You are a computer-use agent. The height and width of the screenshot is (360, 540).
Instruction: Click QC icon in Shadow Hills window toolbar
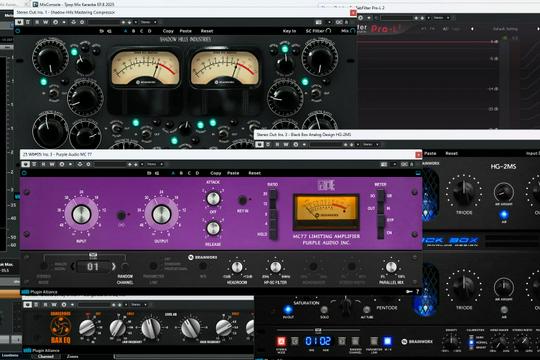tap(339, 22)
